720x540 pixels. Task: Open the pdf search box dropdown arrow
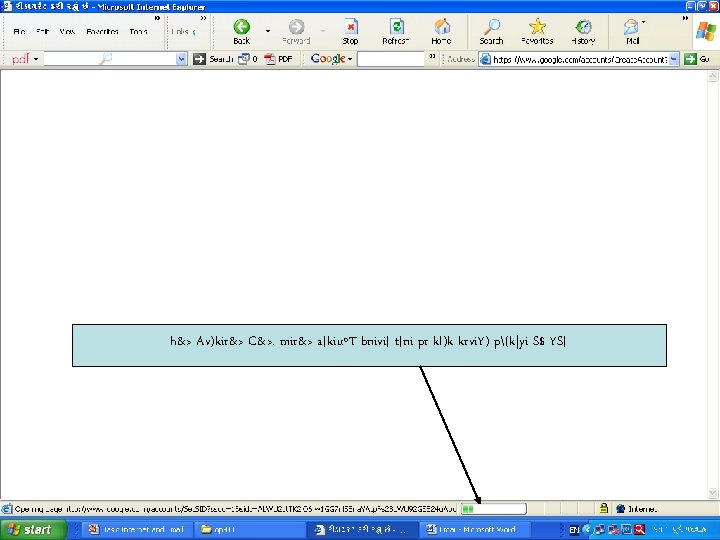point(181,59)
